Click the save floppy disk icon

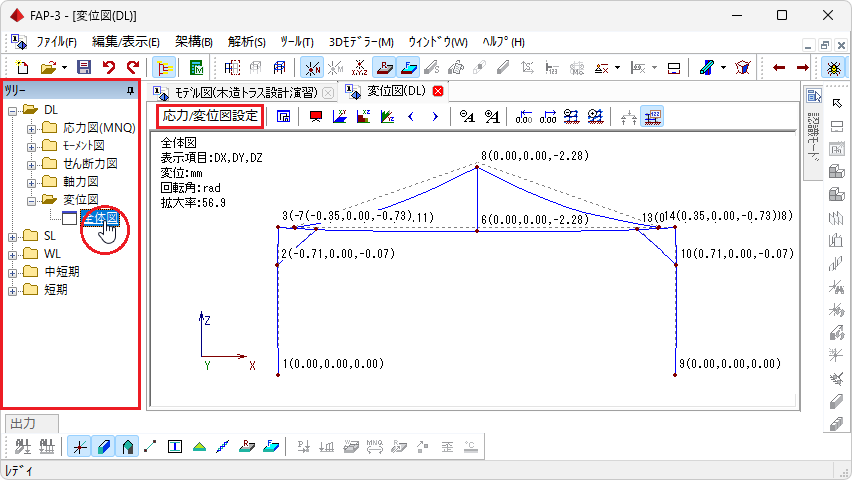click(84, 67)
